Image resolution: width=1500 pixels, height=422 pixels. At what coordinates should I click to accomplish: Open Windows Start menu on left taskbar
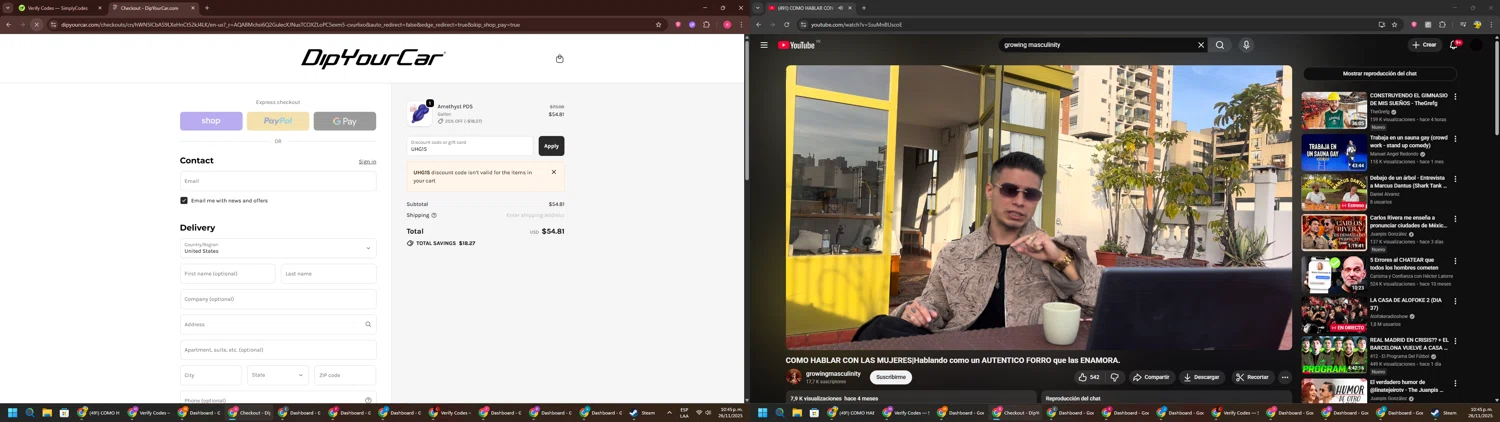[13, 412]
